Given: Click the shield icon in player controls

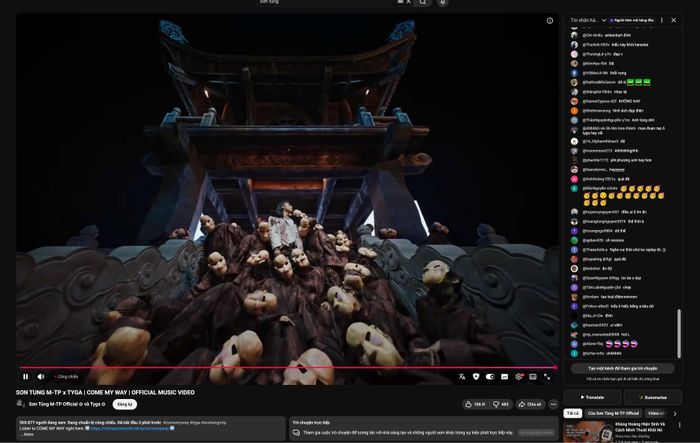Looking at the screenshot, I should point(476,376).
